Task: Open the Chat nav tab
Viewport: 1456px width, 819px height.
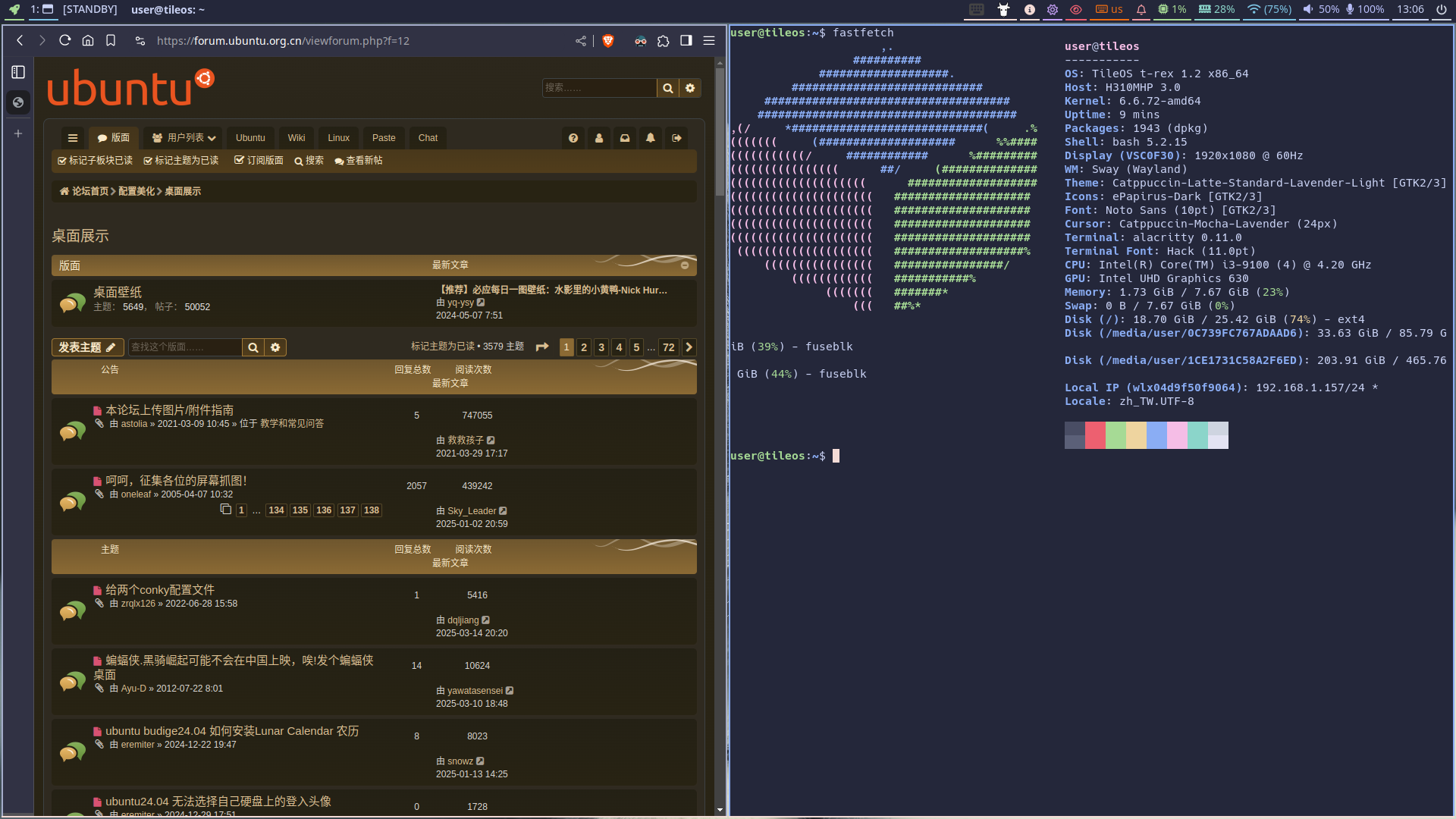Action: 428,138
